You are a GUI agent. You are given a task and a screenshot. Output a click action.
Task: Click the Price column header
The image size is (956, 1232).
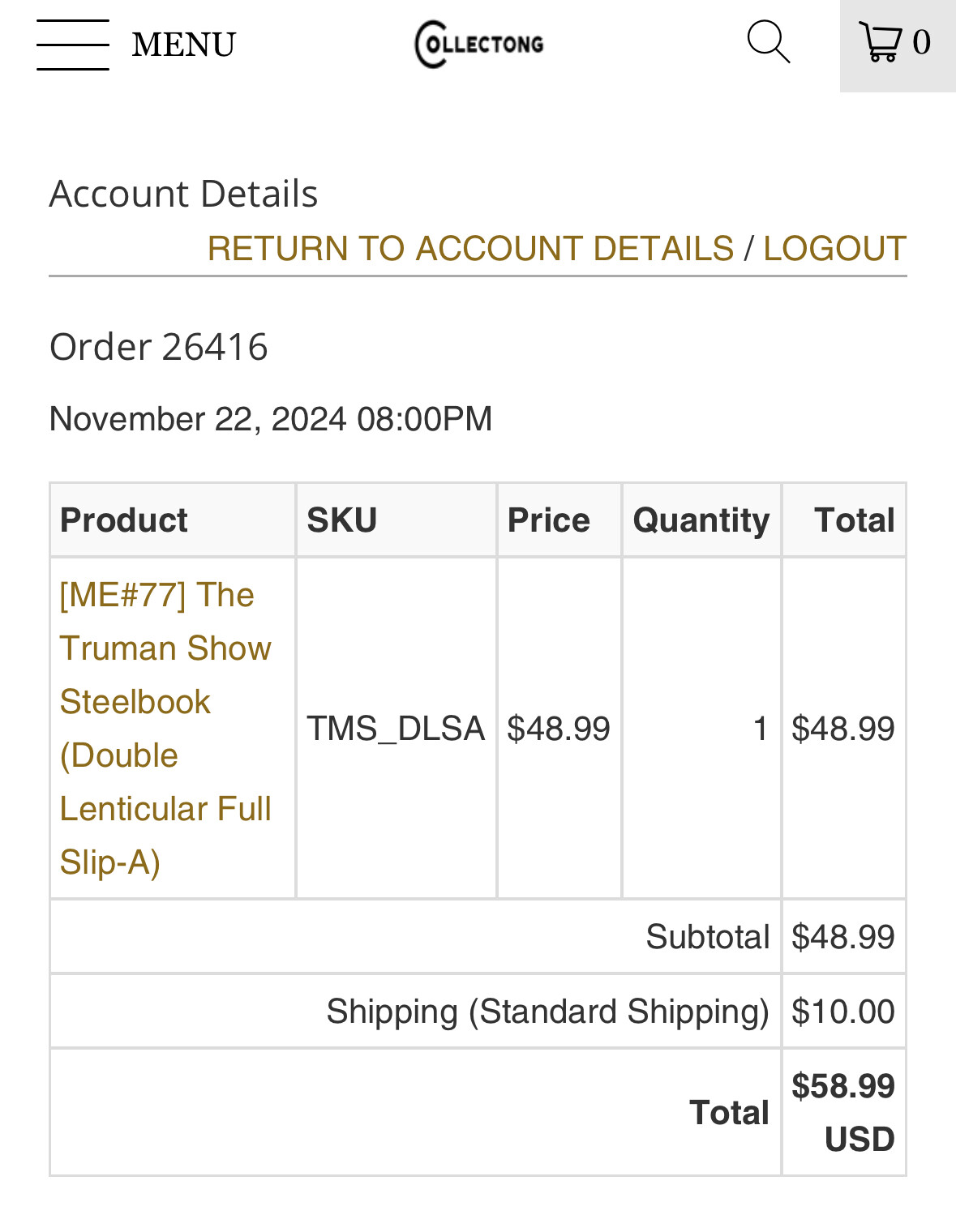point(548,520)
